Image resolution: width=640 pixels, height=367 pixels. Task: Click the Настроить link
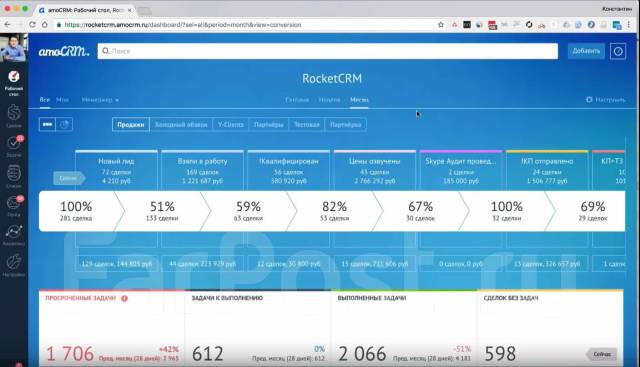click(610, 100)
